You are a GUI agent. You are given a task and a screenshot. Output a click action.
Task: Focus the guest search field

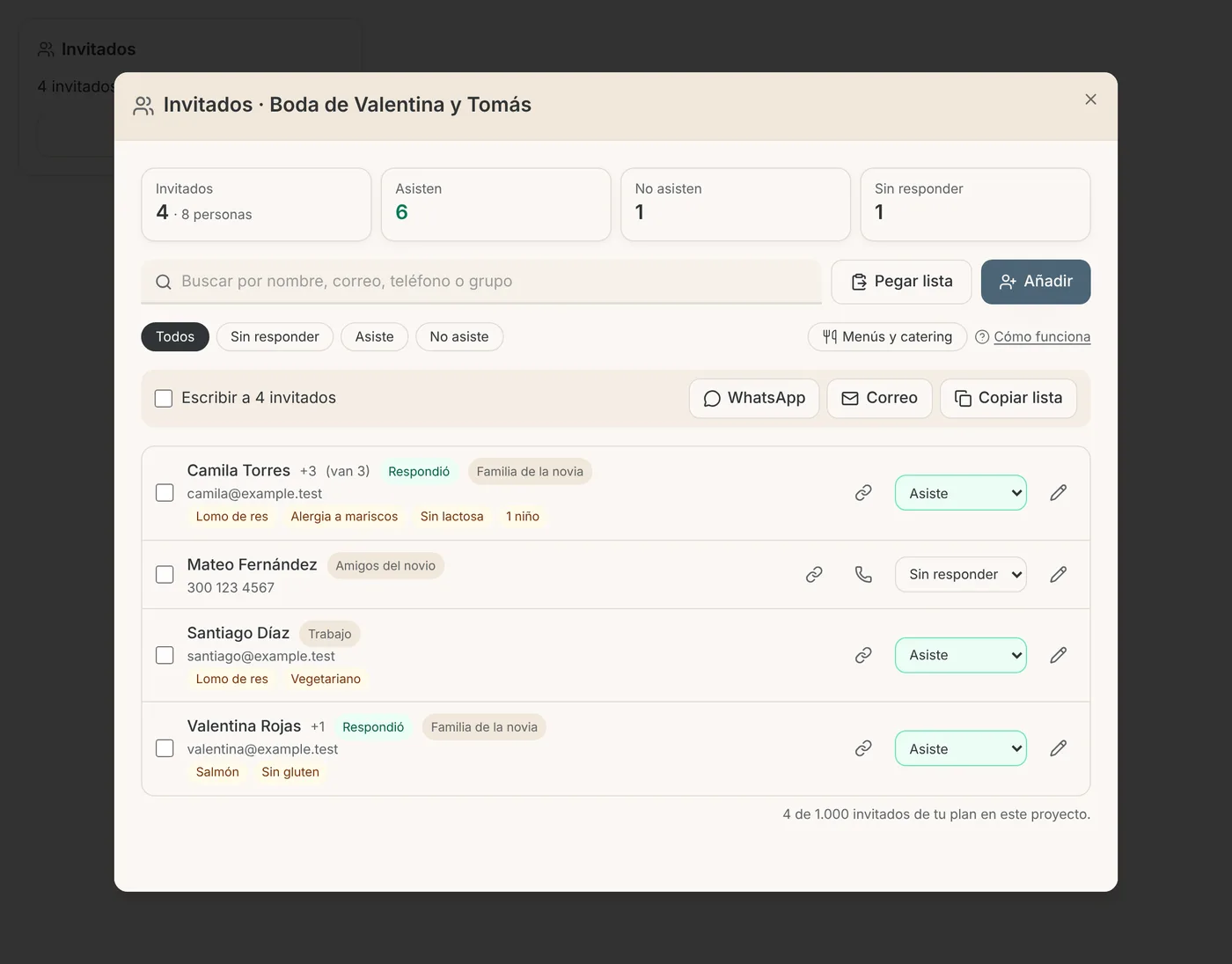481,282
